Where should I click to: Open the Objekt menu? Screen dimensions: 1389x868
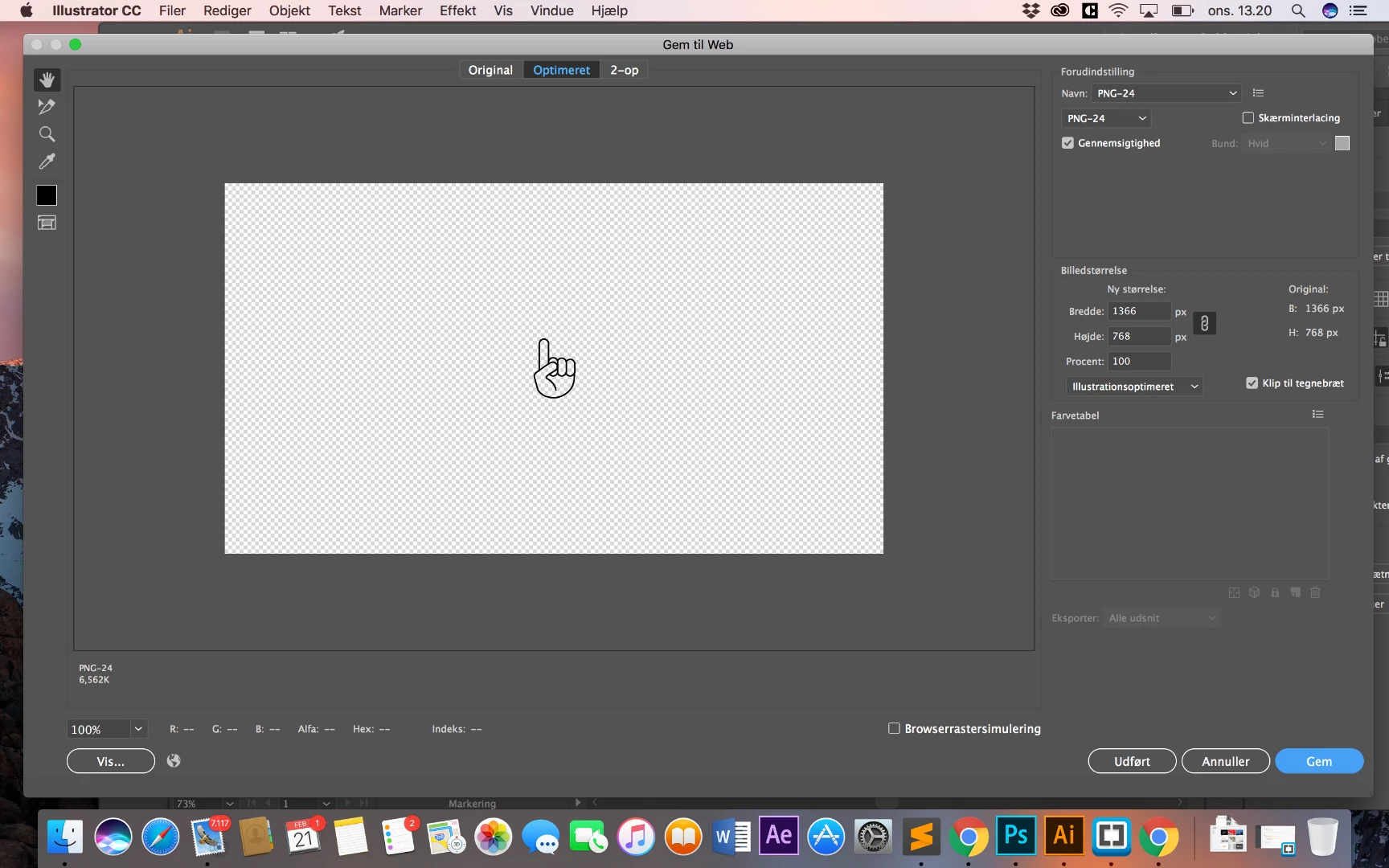pos(289,10)
